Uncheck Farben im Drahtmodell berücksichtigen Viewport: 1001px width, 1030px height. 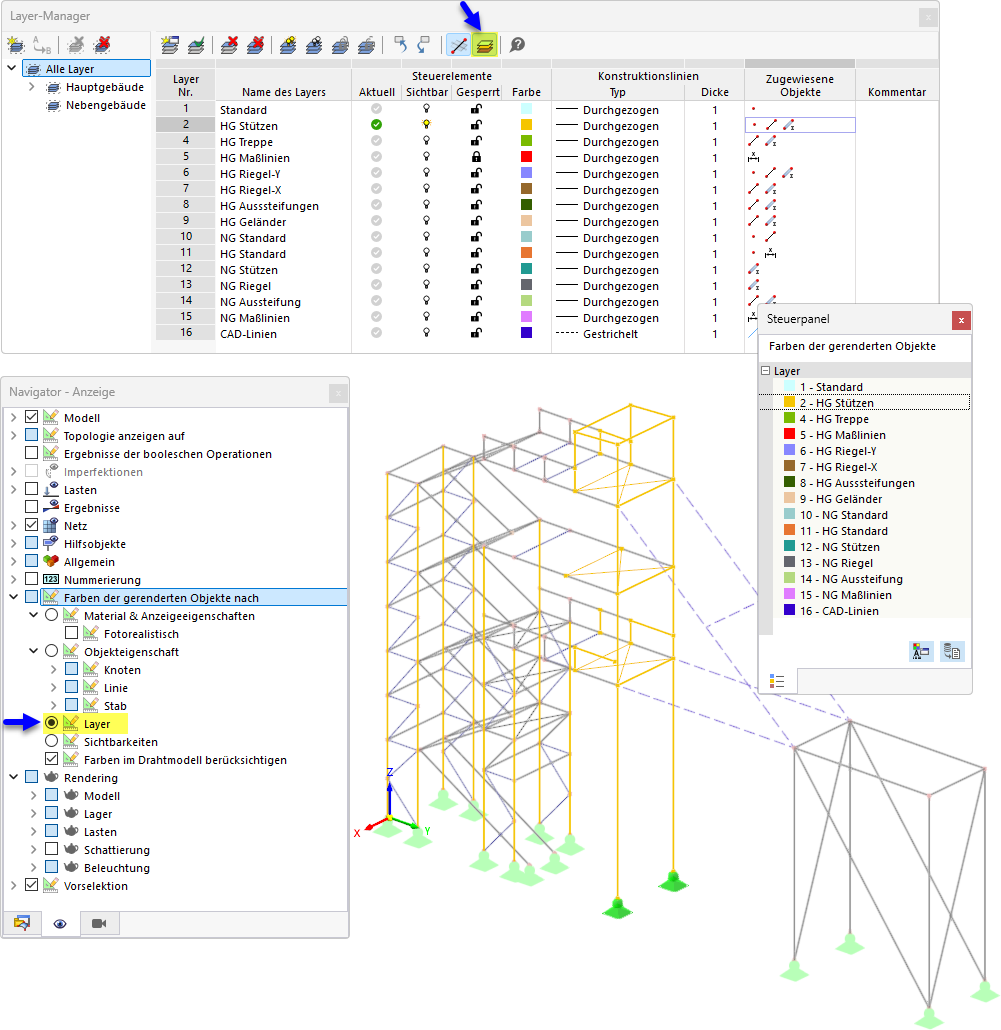[51, 759]
